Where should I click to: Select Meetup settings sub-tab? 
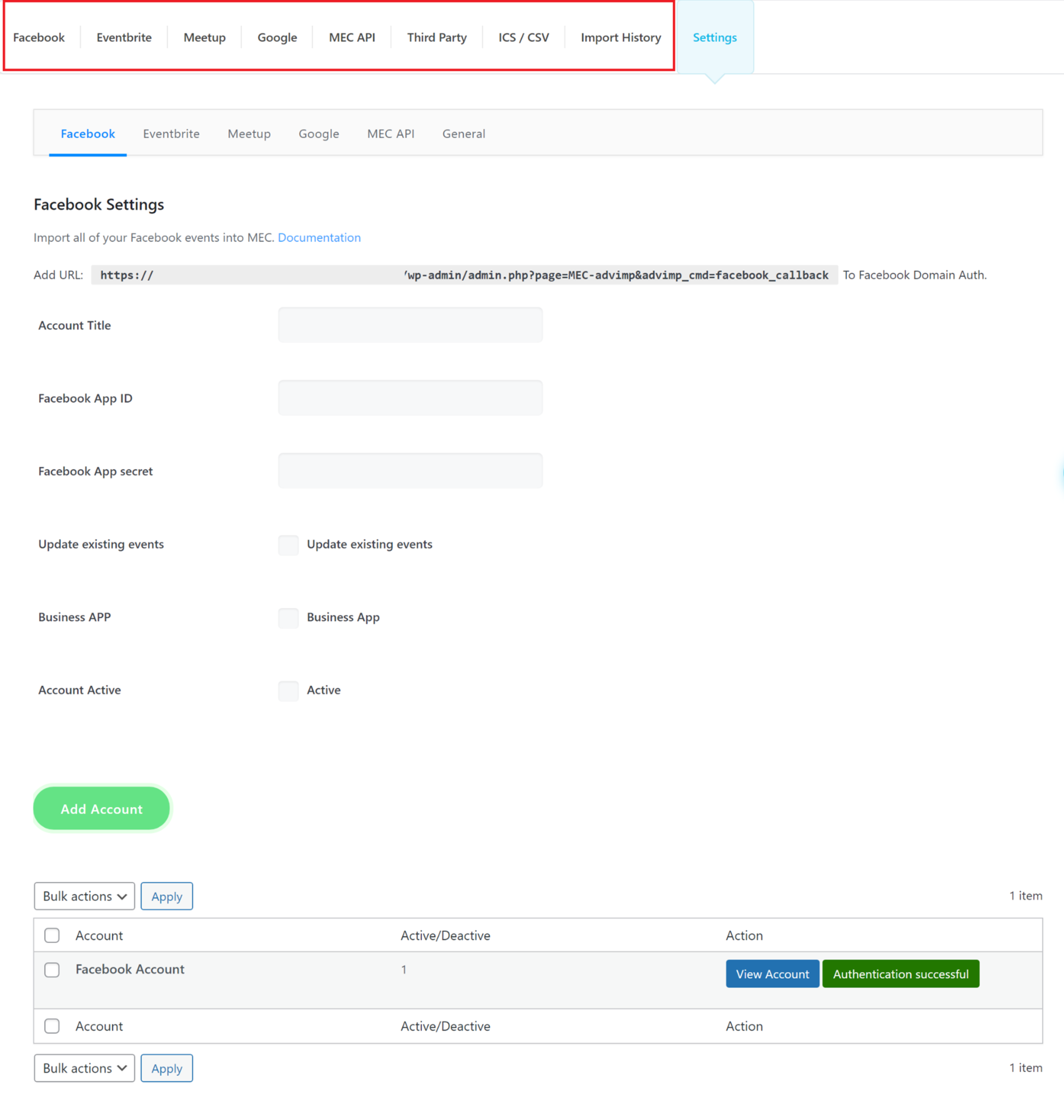[x=248, y=134]
